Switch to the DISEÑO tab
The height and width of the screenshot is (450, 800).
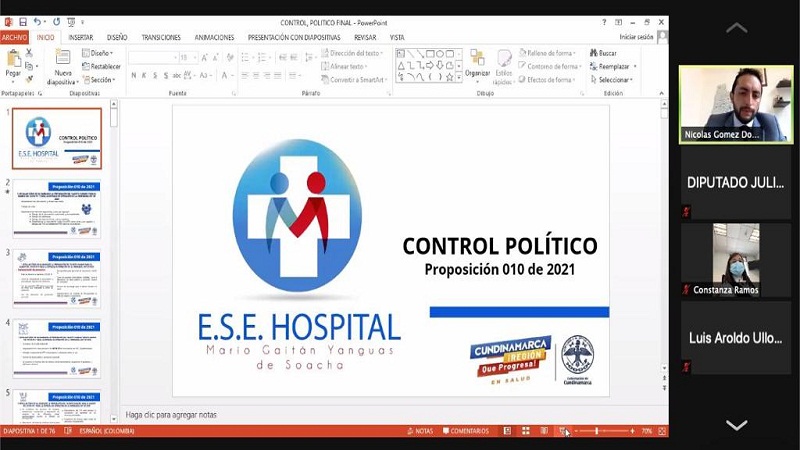pyautogui.click(x=117, y=37)
